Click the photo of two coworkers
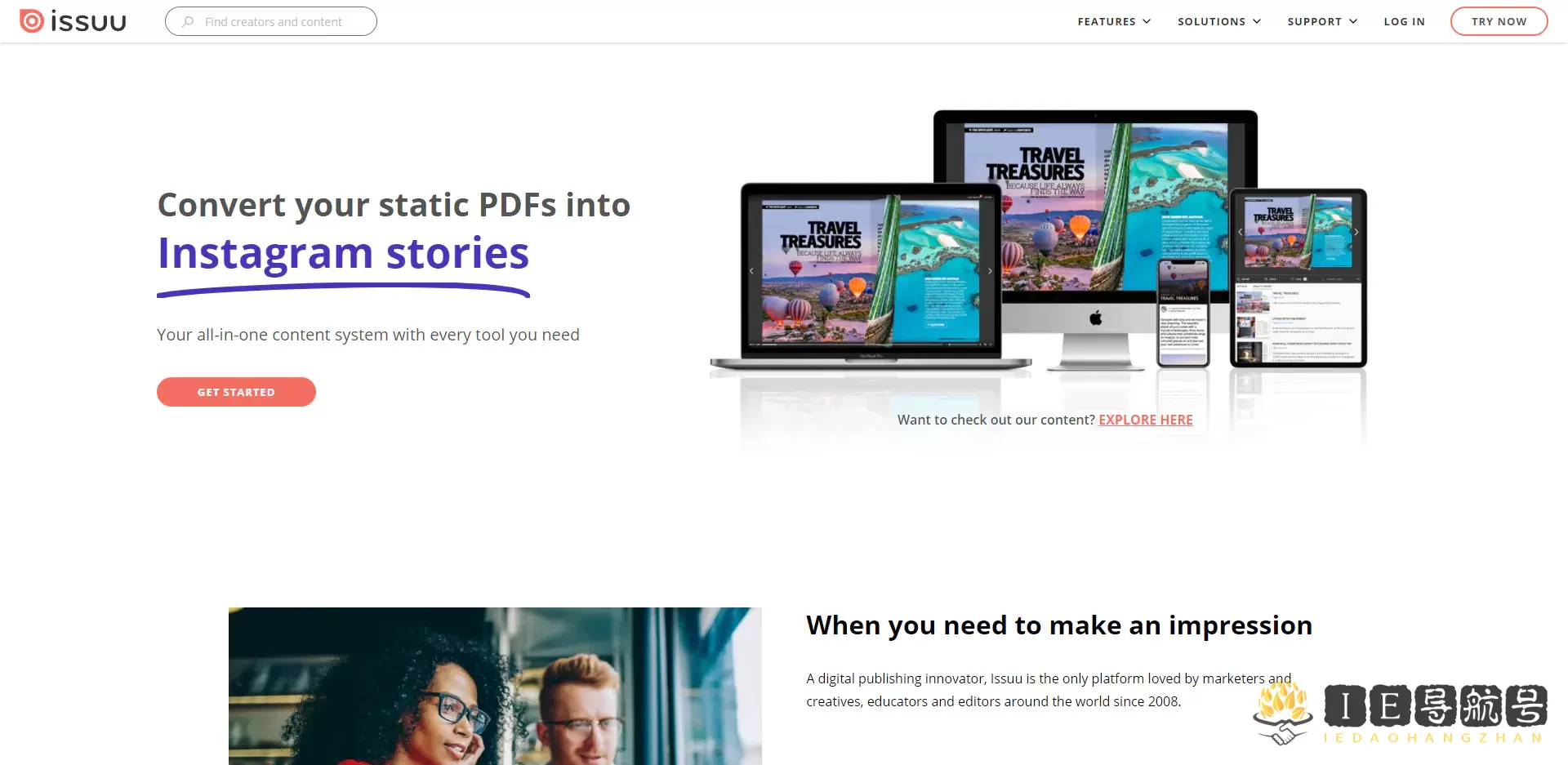1568x765 pixels. [495, 686]
